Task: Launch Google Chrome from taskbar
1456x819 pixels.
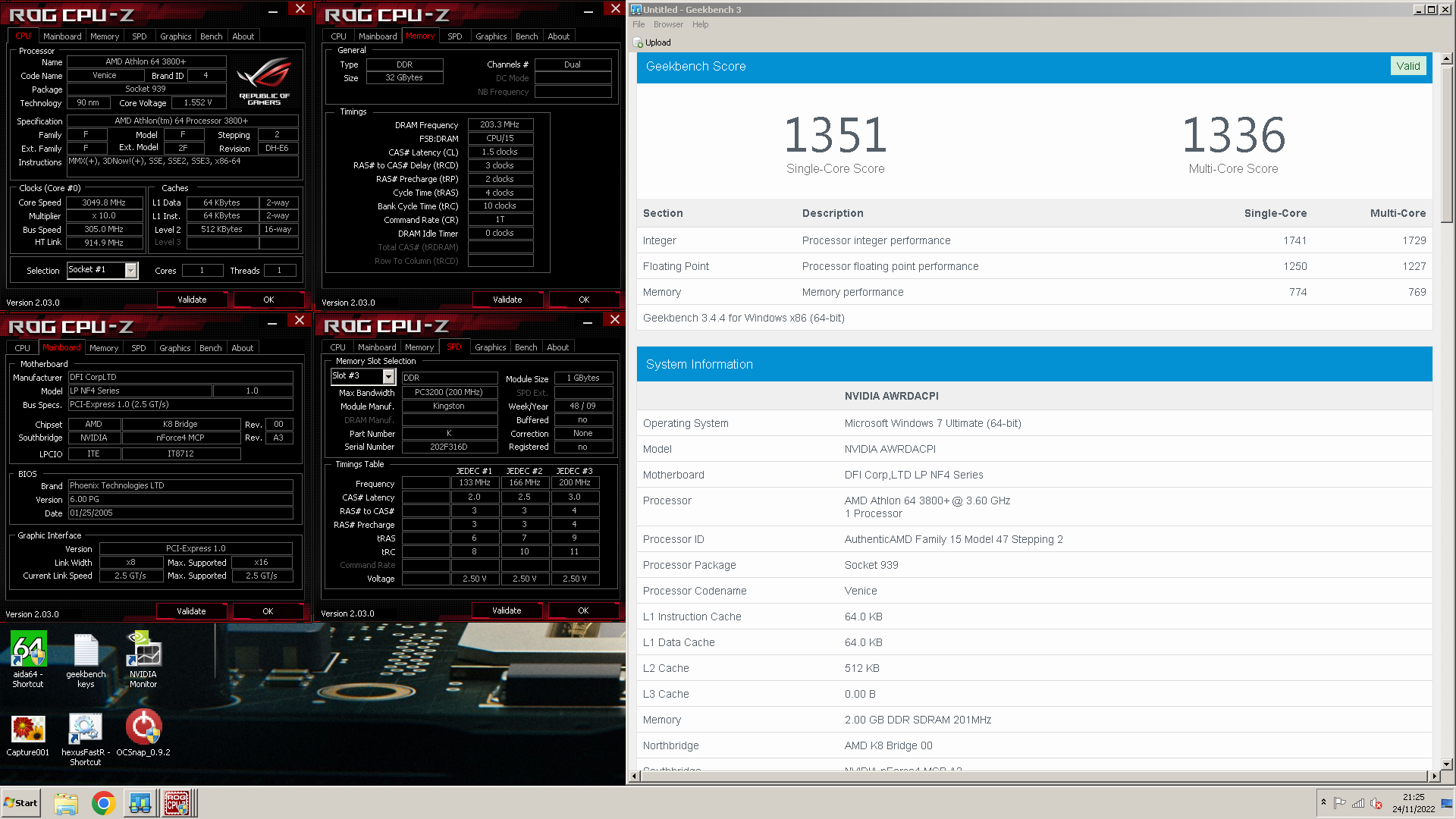Action: tap(103, 803)
